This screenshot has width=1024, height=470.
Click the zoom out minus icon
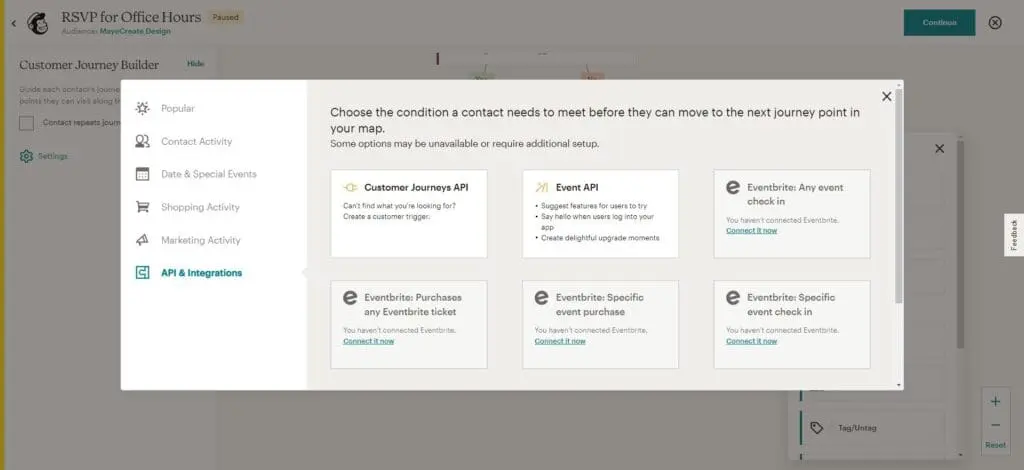(x=995, y=424)
